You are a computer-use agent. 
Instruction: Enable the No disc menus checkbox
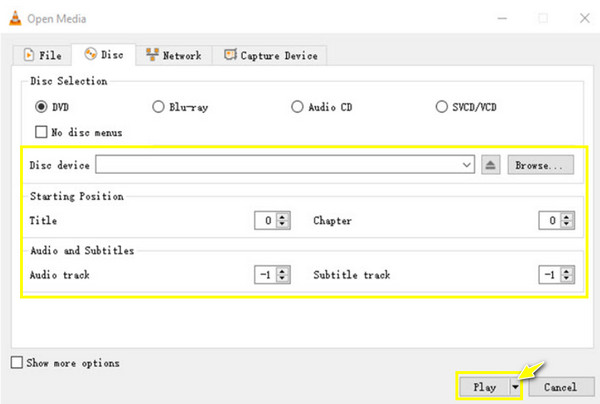41,132
